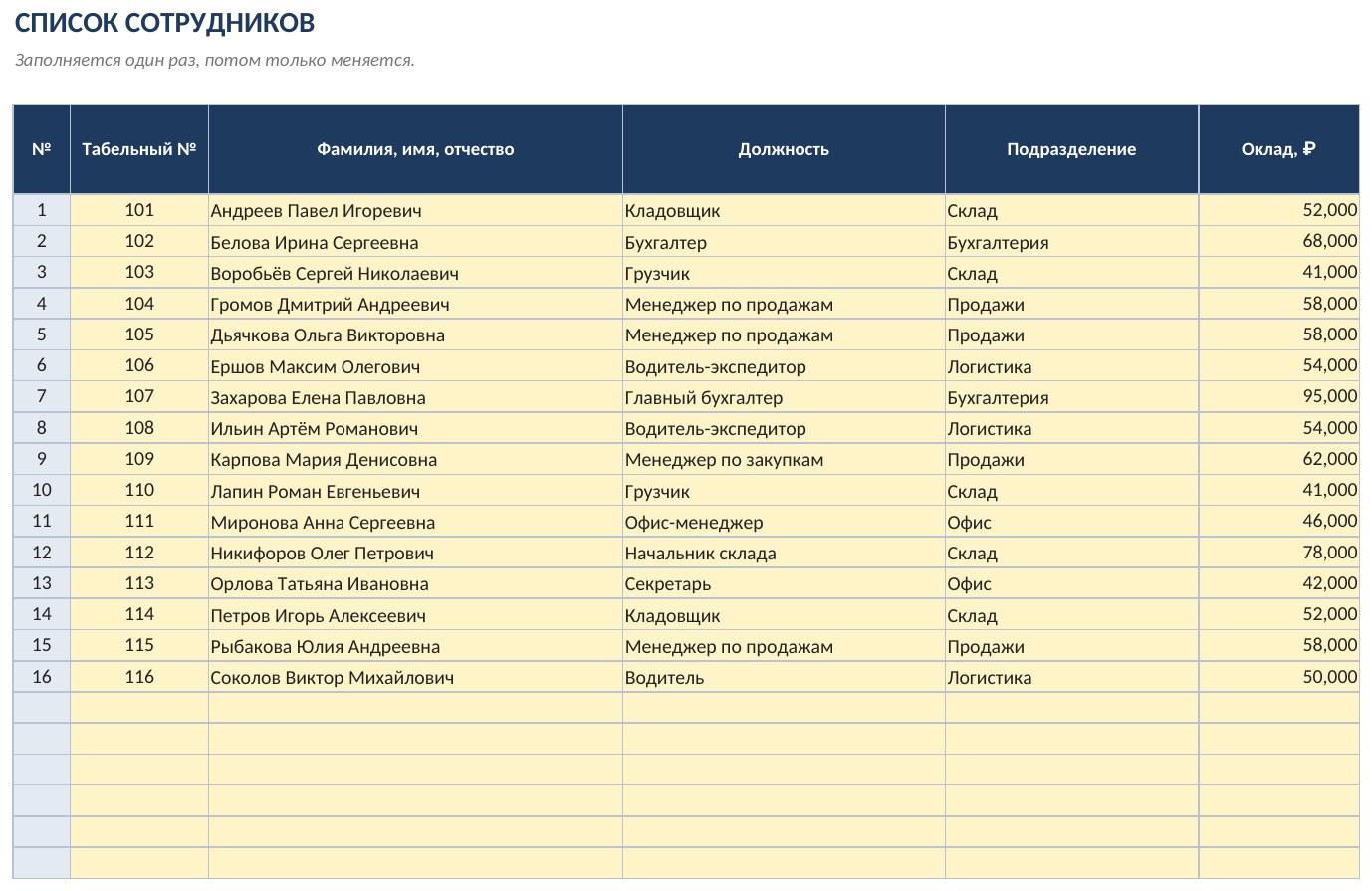Select the 'Главный бухгалтер' position cell
The height and width of the screenshot is (891, 1372).
[784, 397]
